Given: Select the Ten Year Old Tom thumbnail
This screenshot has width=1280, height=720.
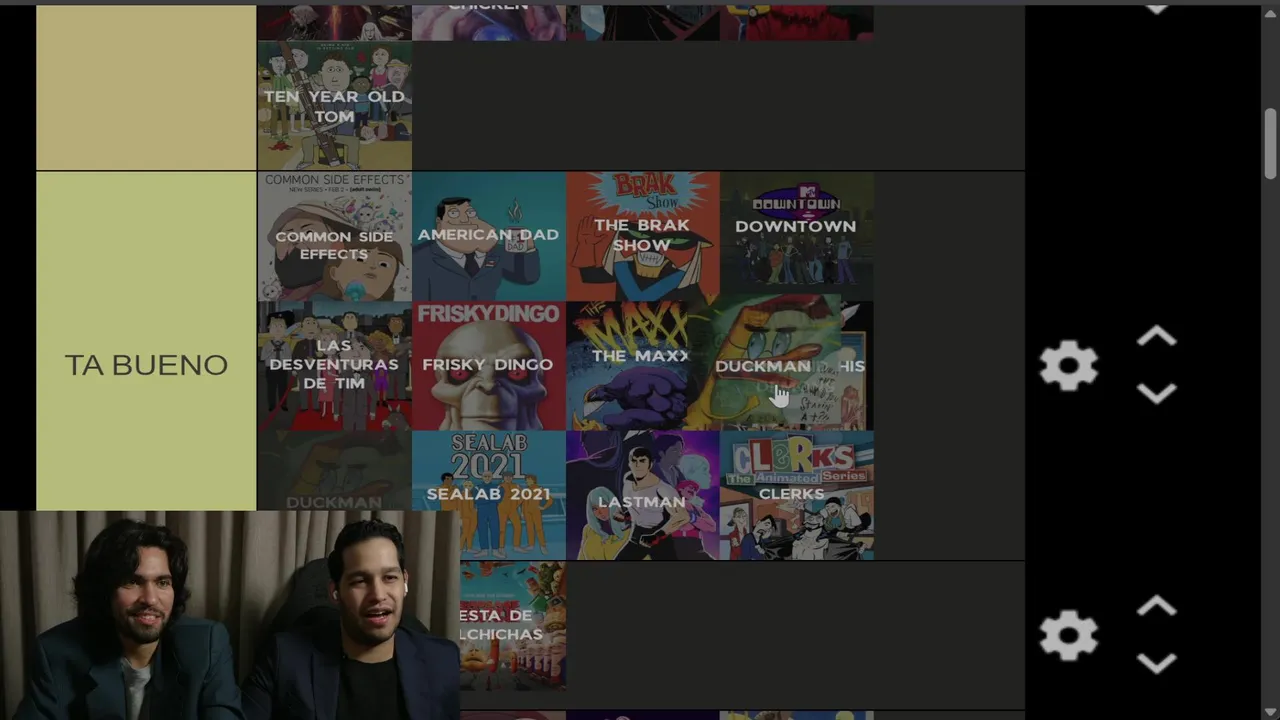Looking at the screenshot, I should tap(334, 105).
